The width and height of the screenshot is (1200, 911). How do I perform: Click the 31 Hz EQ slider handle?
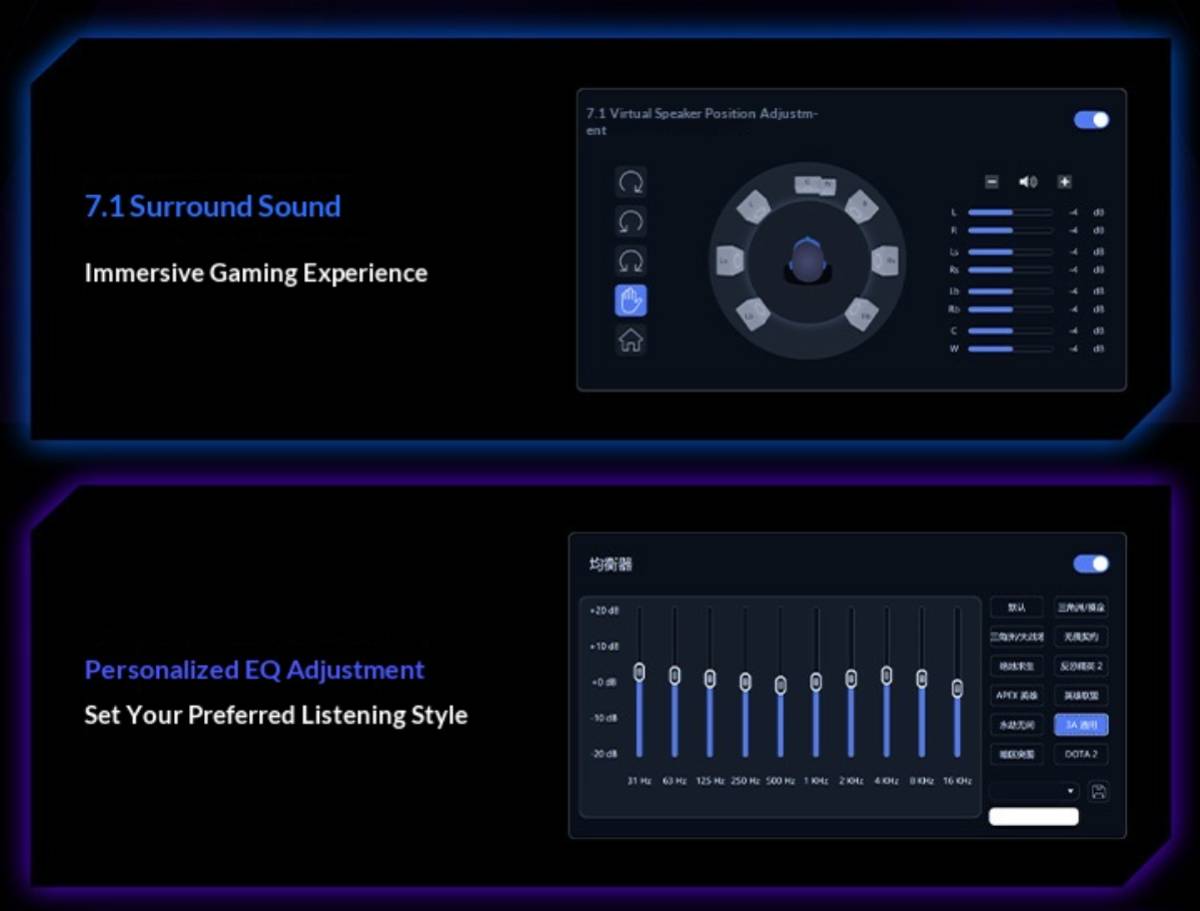639,671
